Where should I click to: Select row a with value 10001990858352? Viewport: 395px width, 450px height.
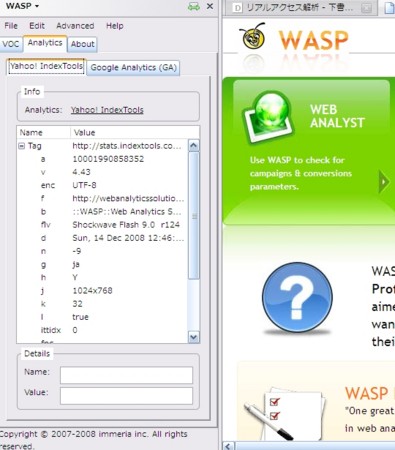pos(103,159)
